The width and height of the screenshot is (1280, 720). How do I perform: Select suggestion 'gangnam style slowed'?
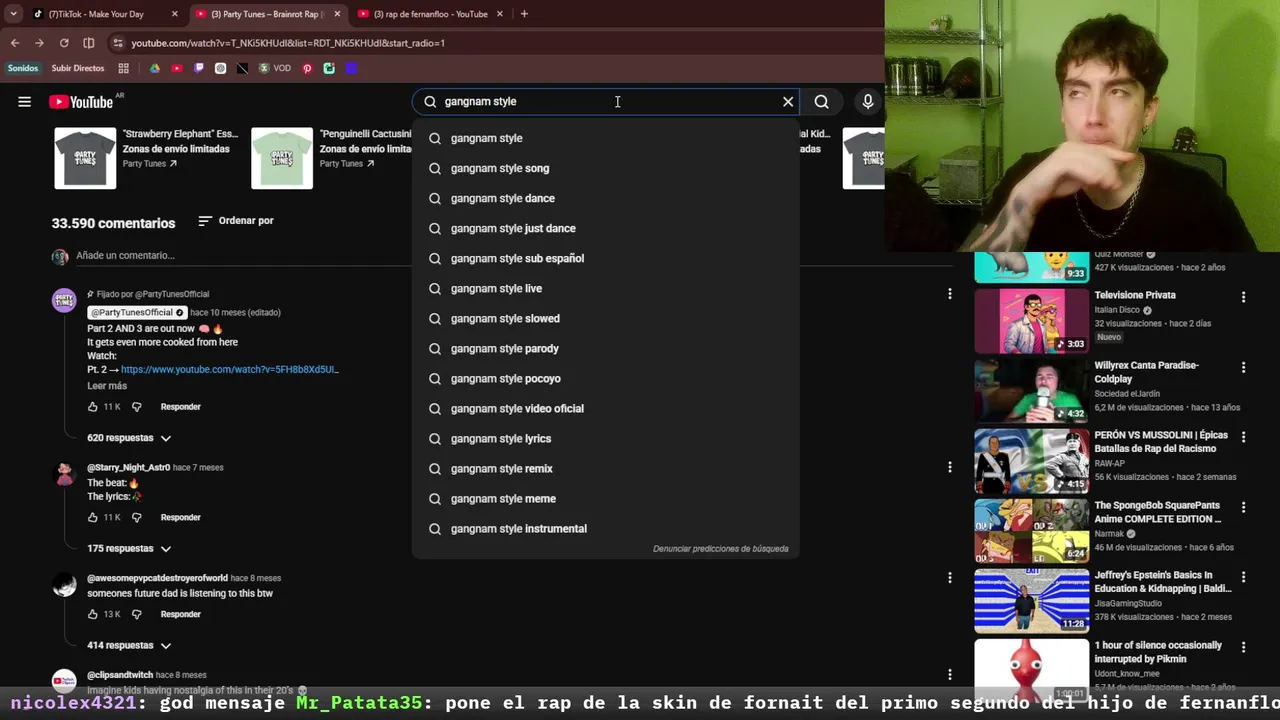click(x=605, y=318)
